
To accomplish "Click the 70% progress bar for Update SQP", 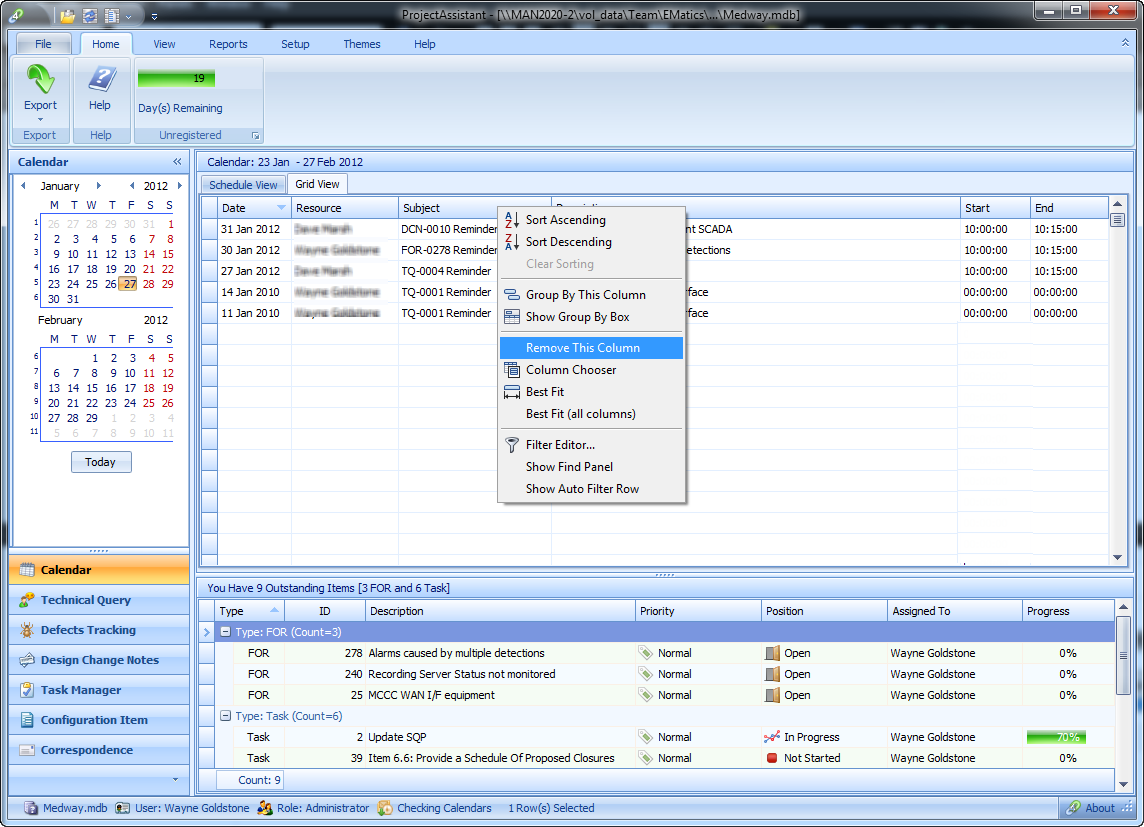I will [x=1056, y=737].
